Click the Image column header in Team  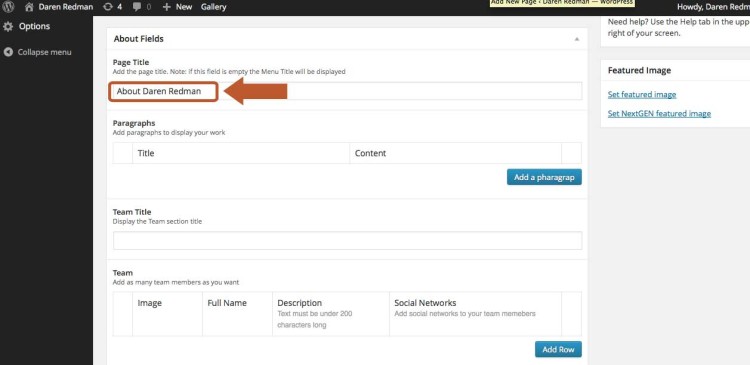click(150, 303)
